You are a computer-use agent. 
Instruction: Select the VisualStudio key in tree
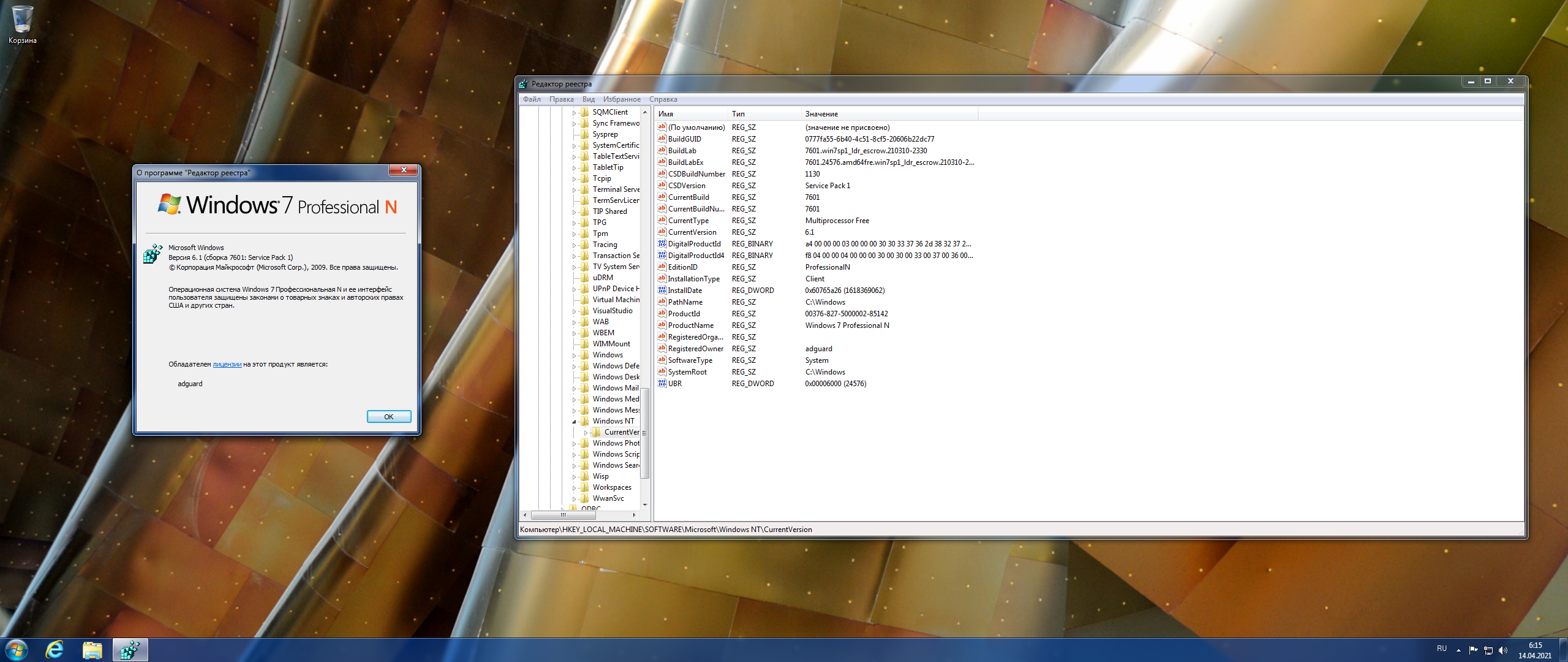[x=612, y=311]
